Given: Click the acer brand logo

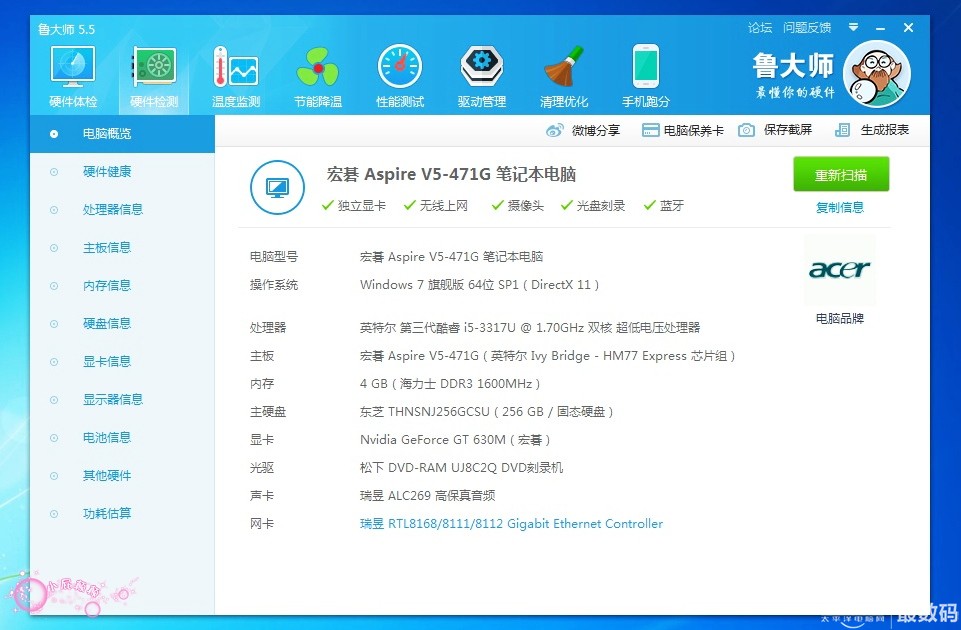Looking at the screenshot, I should point(839,270).
